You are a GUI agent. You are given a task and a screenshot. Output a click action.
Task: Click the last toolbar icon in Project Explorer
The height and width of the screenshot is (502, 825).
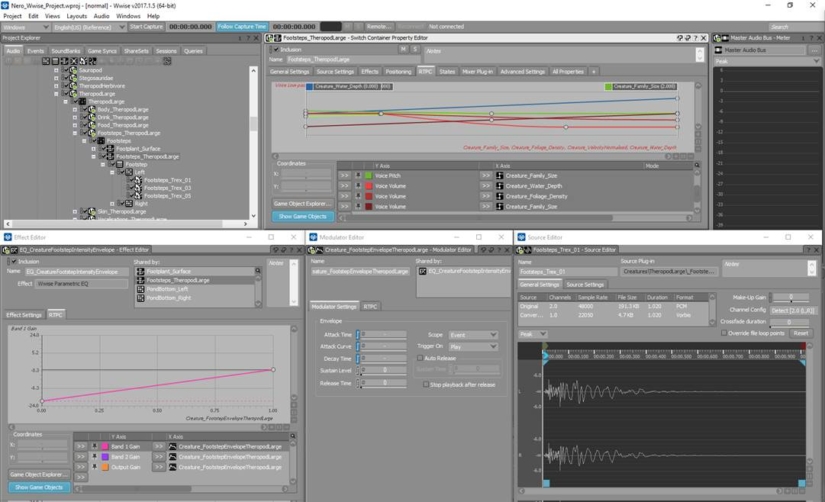(x=167, y=61)
